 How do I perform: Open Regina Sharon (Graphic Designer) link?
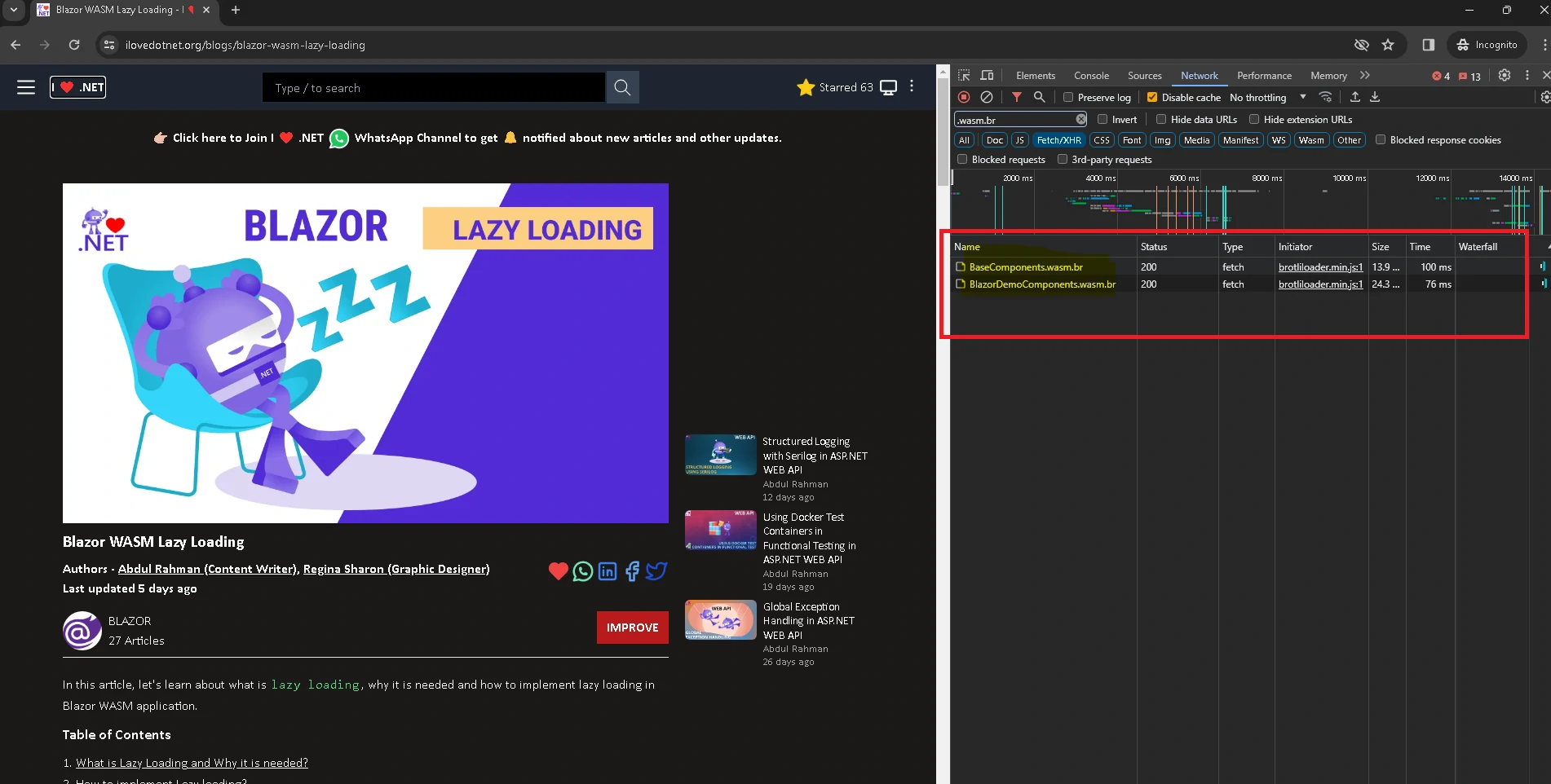396,569
